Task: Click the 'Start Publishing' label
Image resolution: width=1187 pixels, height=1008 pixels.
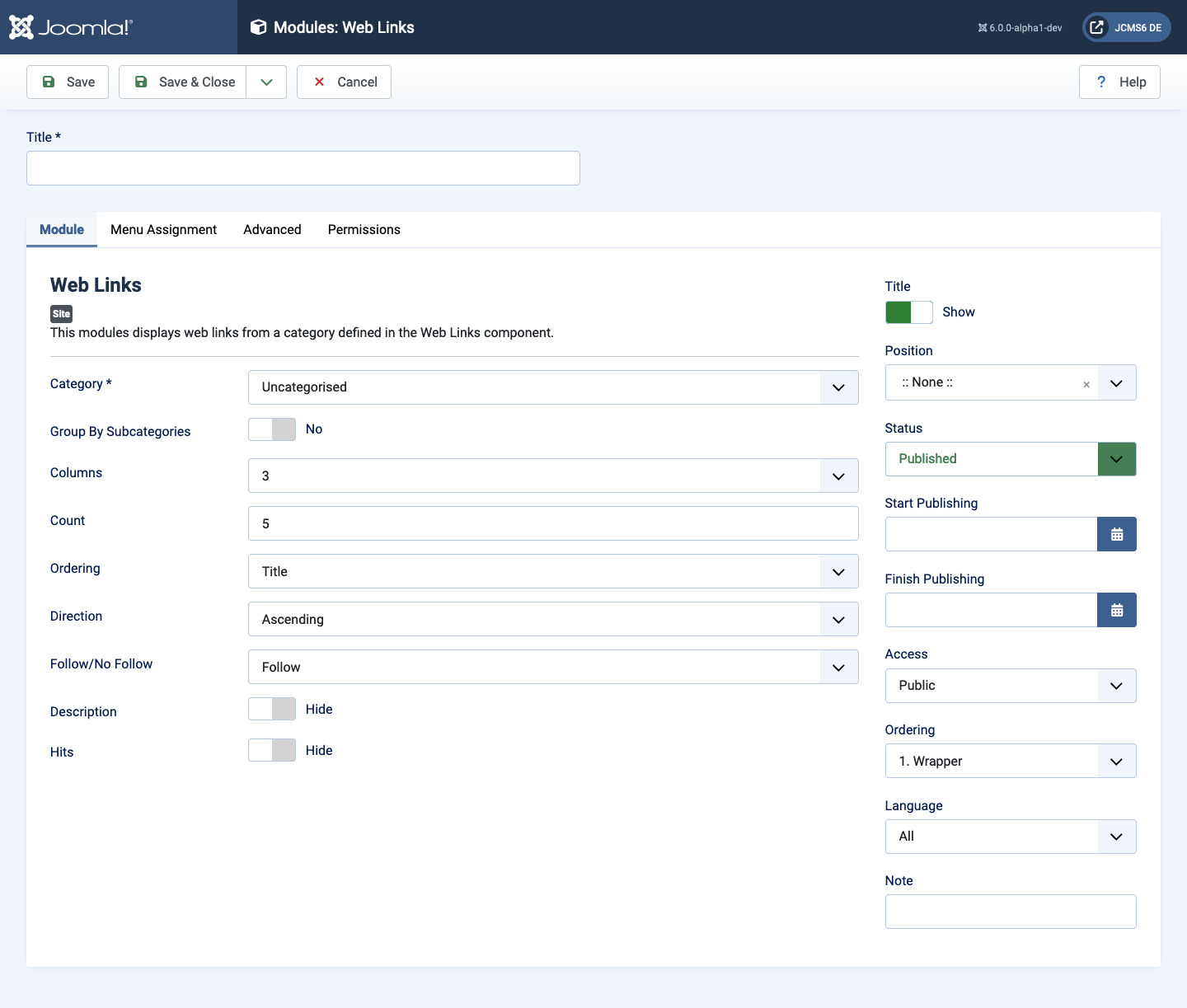Action: click(x=931, y=503)
